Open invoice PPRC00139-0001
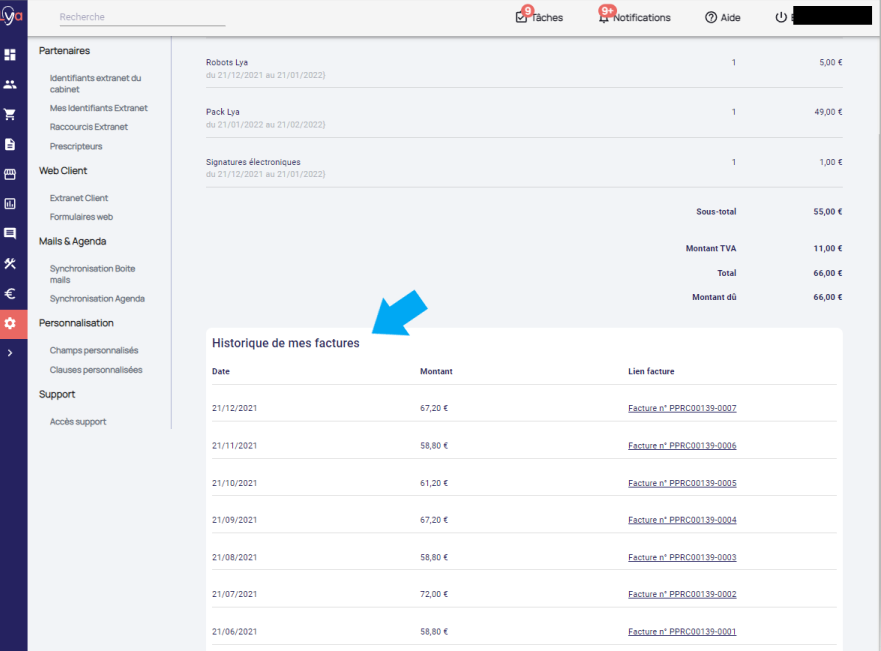This screenshot has width=881, height=651. (682, 632)
